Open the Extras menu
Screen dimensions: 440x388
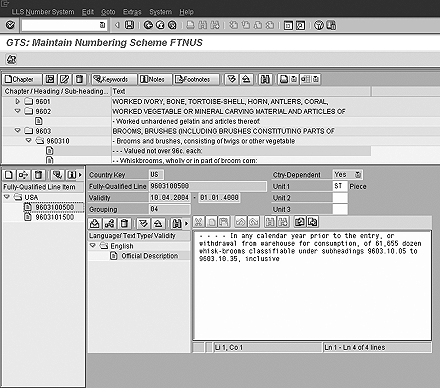[x=132, y=12]
